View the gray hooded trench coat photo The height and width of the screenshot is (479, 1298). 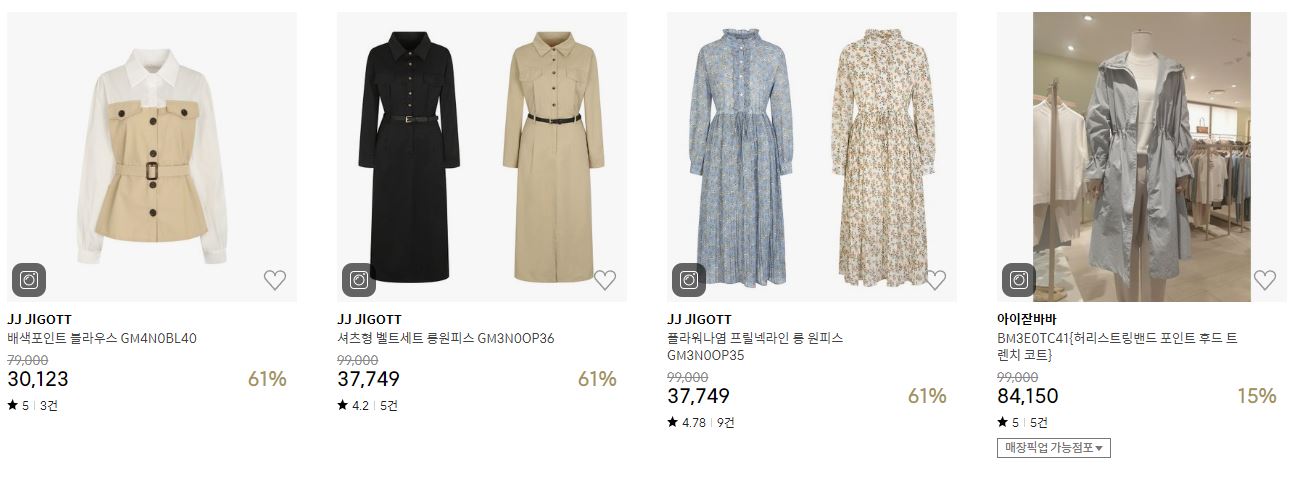[1142, 157]
